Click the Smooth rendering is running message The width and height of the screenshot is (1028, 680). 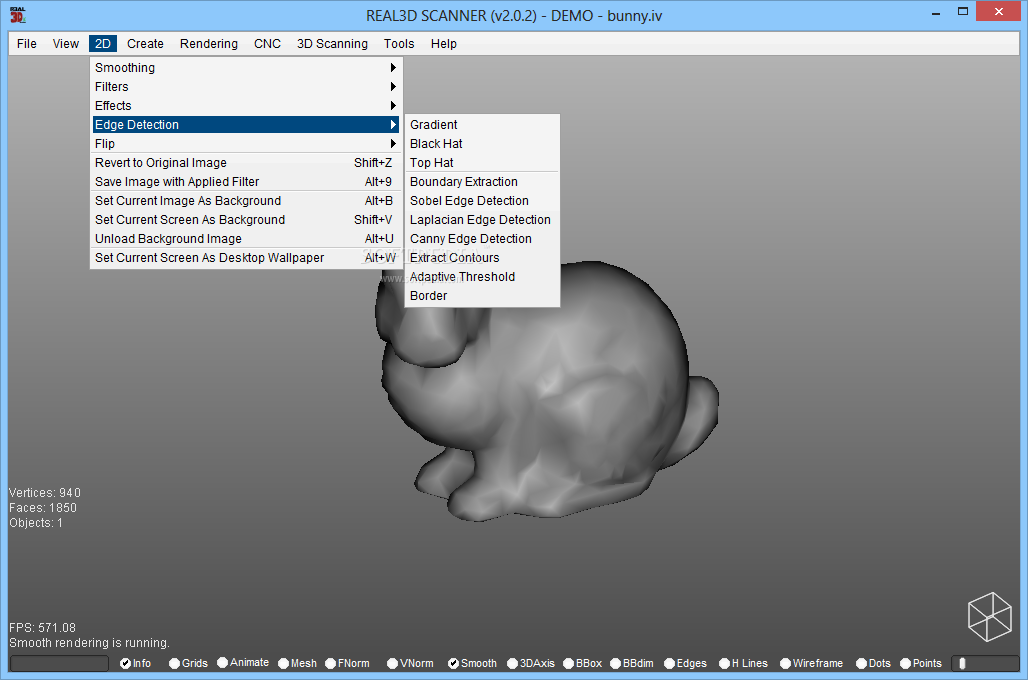click(x=89, y=643)
